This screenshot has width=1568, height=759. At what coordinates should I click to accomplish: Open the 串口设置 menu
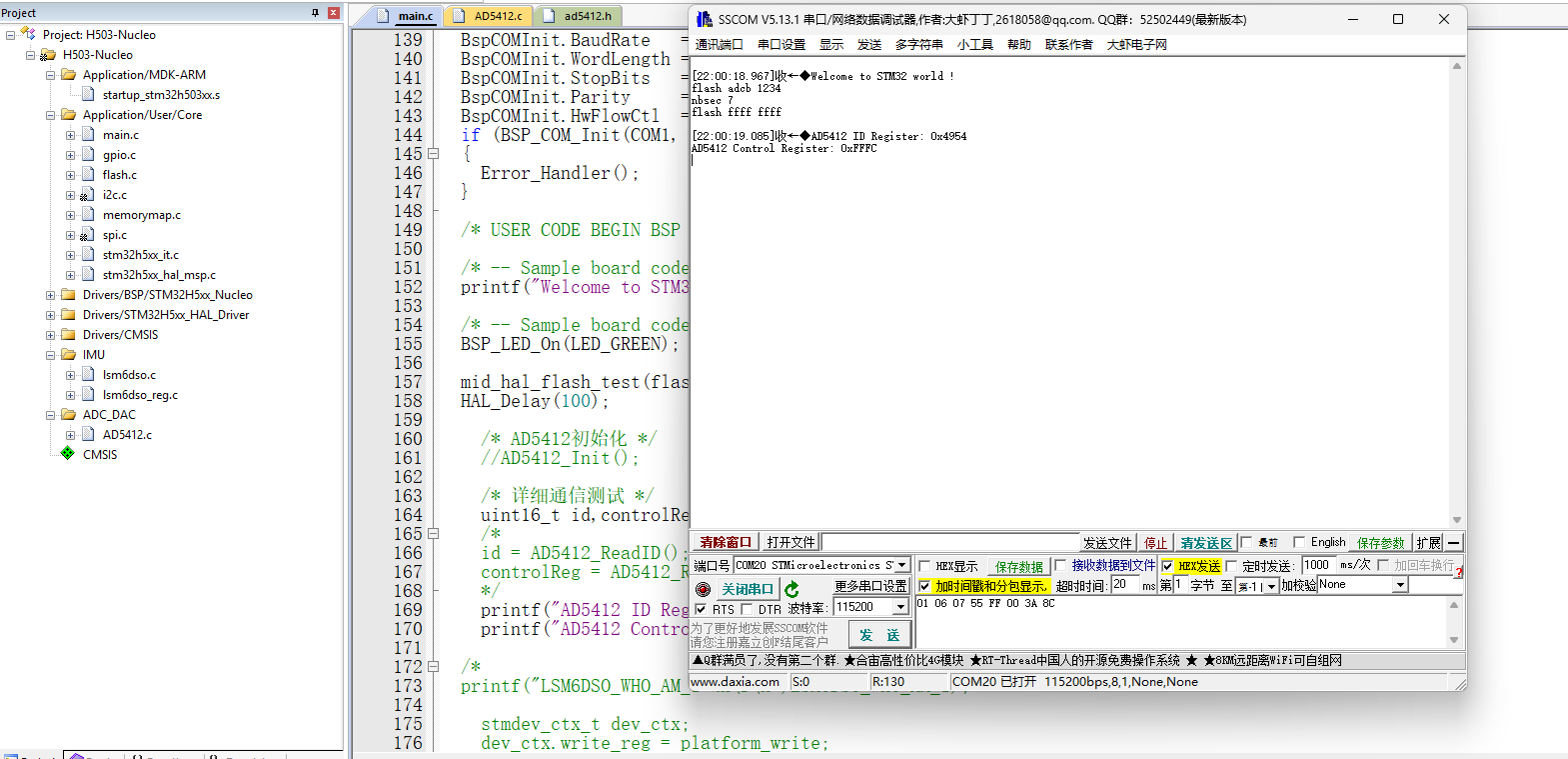(x=781, y=45)
